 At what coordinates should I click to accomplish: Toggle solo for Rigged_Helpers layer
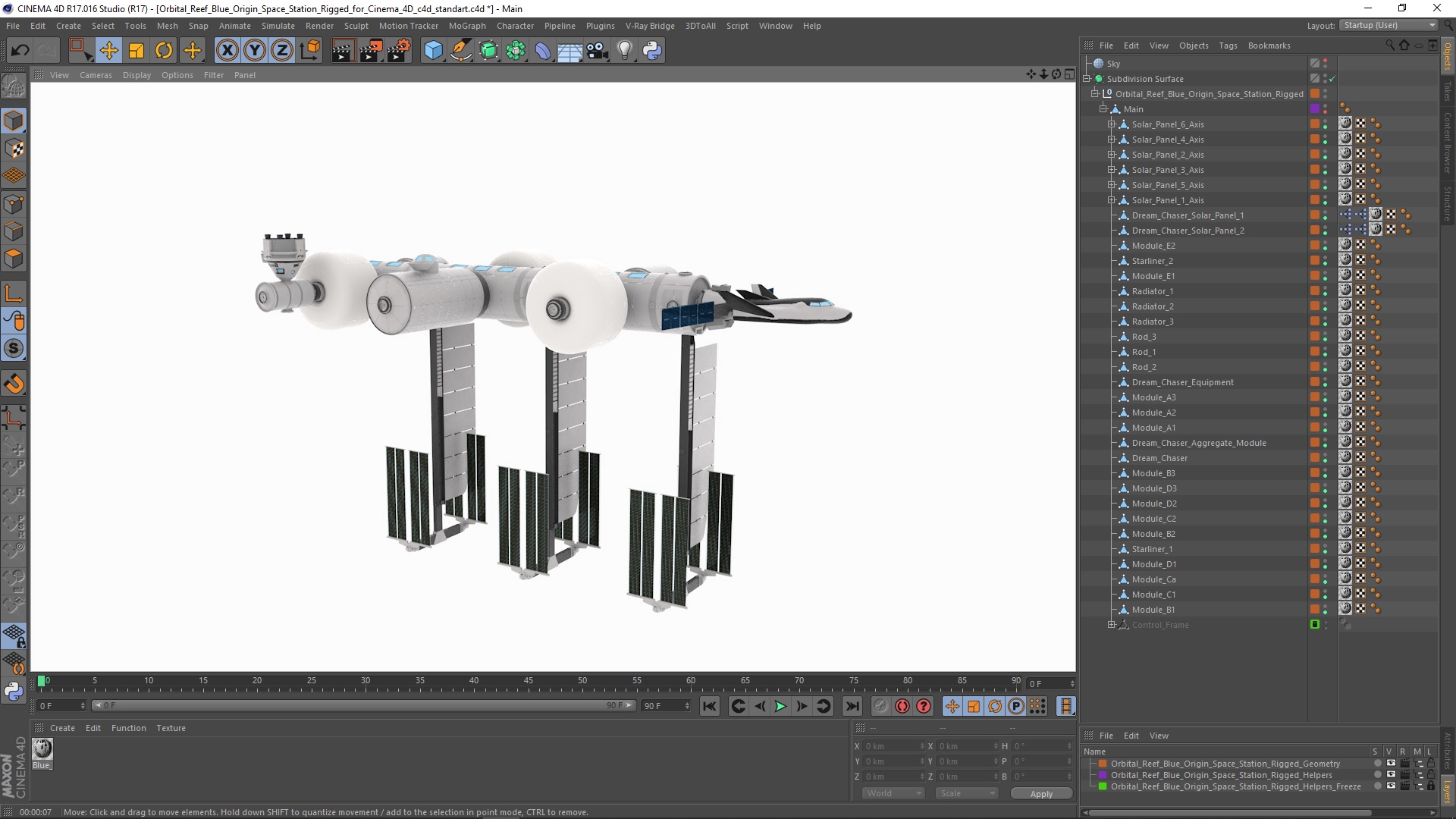(1376, 775)
